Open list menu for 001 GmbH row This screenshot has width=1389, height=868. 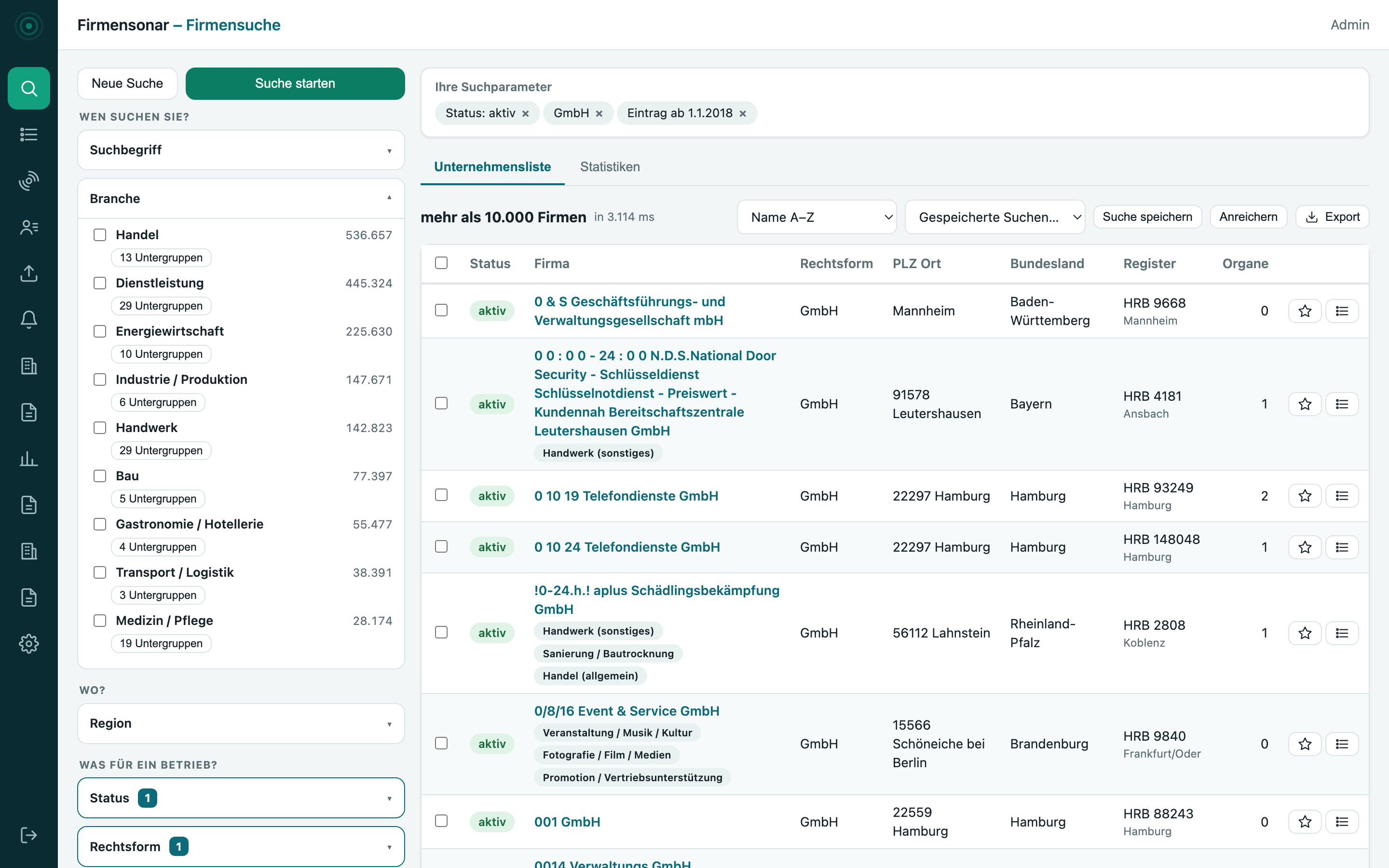pyautogui.click(x=1342, y=822)
